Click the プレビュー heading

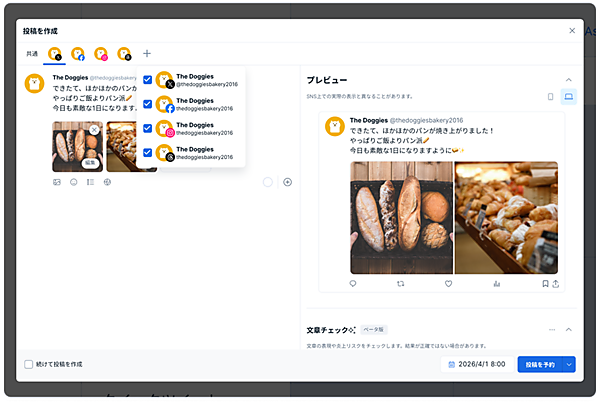coord(327,80)
